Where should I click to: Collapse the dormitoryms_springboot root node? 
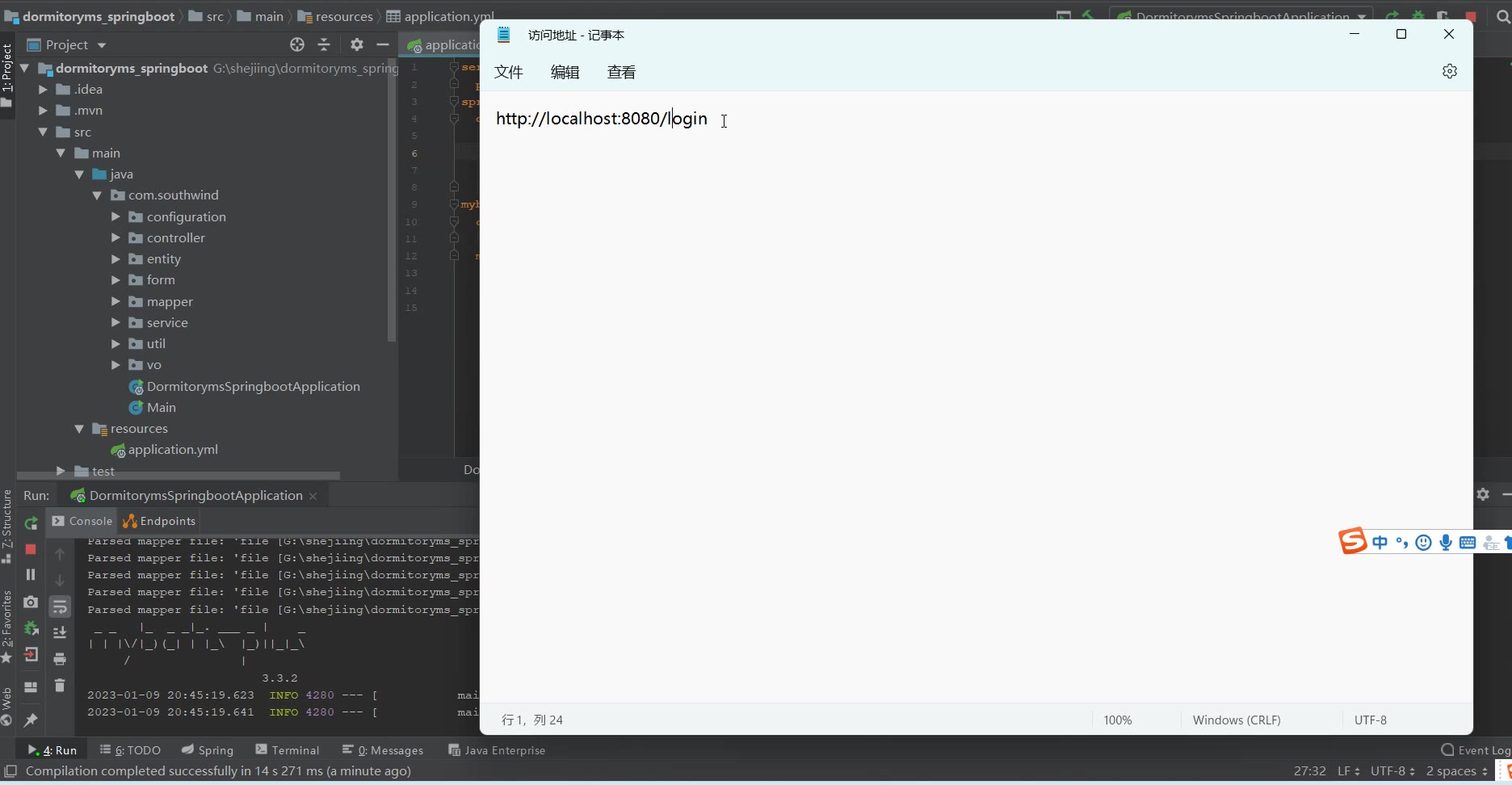click(24, 69)
